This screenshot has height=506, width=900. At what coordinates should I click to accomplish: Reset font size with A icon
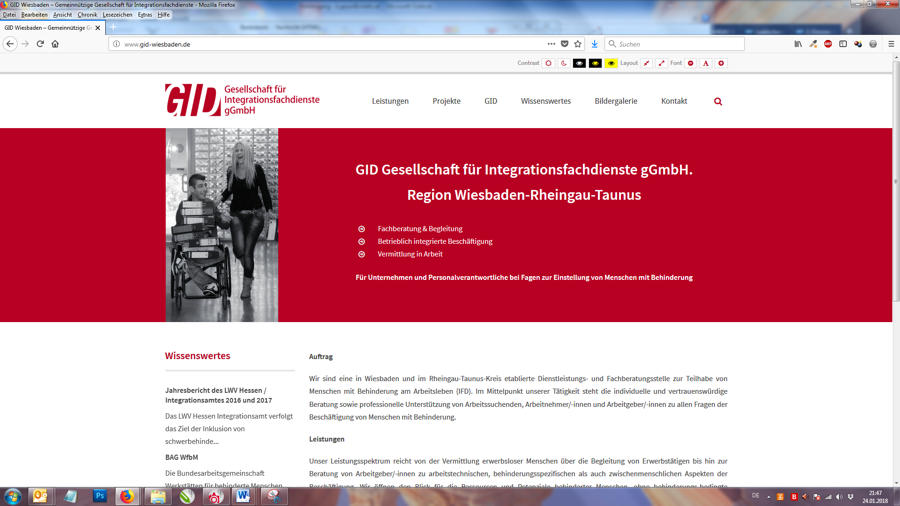[x=705, y=63]
